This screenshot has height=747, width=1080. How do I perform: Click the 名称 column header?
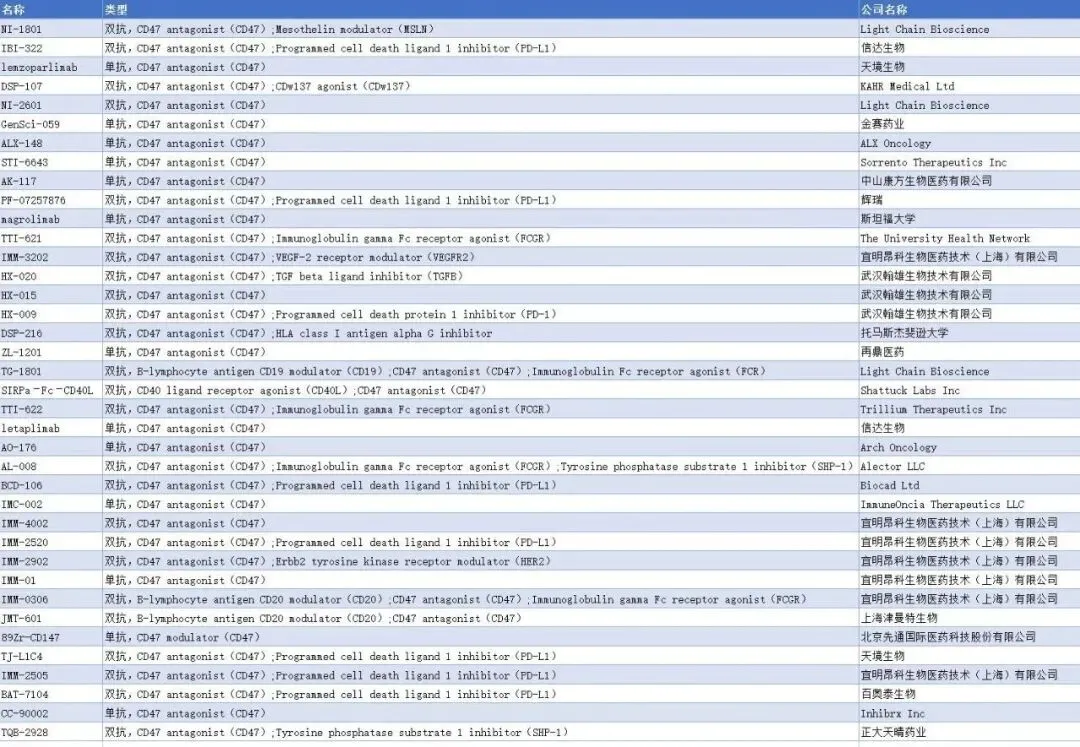coord(51,10)
